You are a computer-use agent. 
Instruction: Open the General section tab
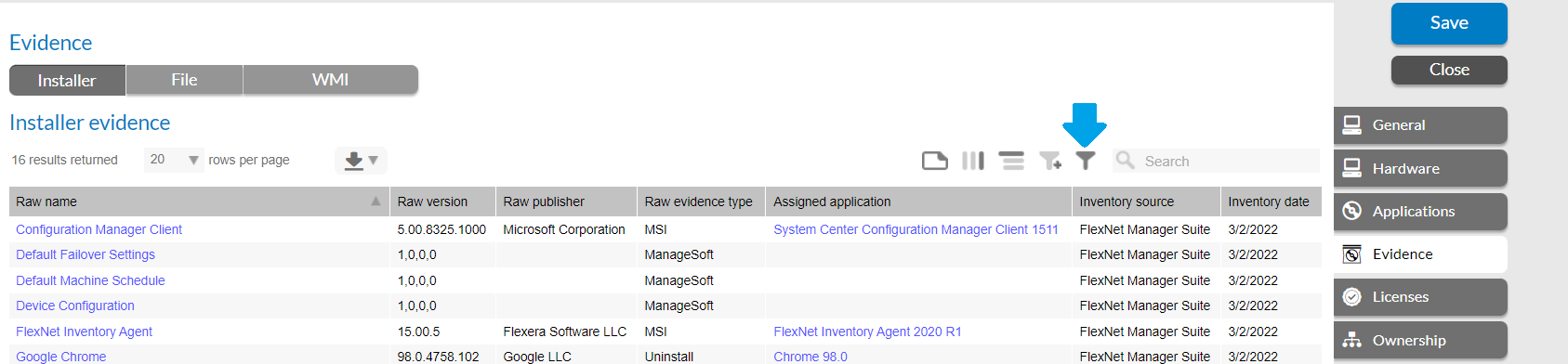pos(1420,125)
